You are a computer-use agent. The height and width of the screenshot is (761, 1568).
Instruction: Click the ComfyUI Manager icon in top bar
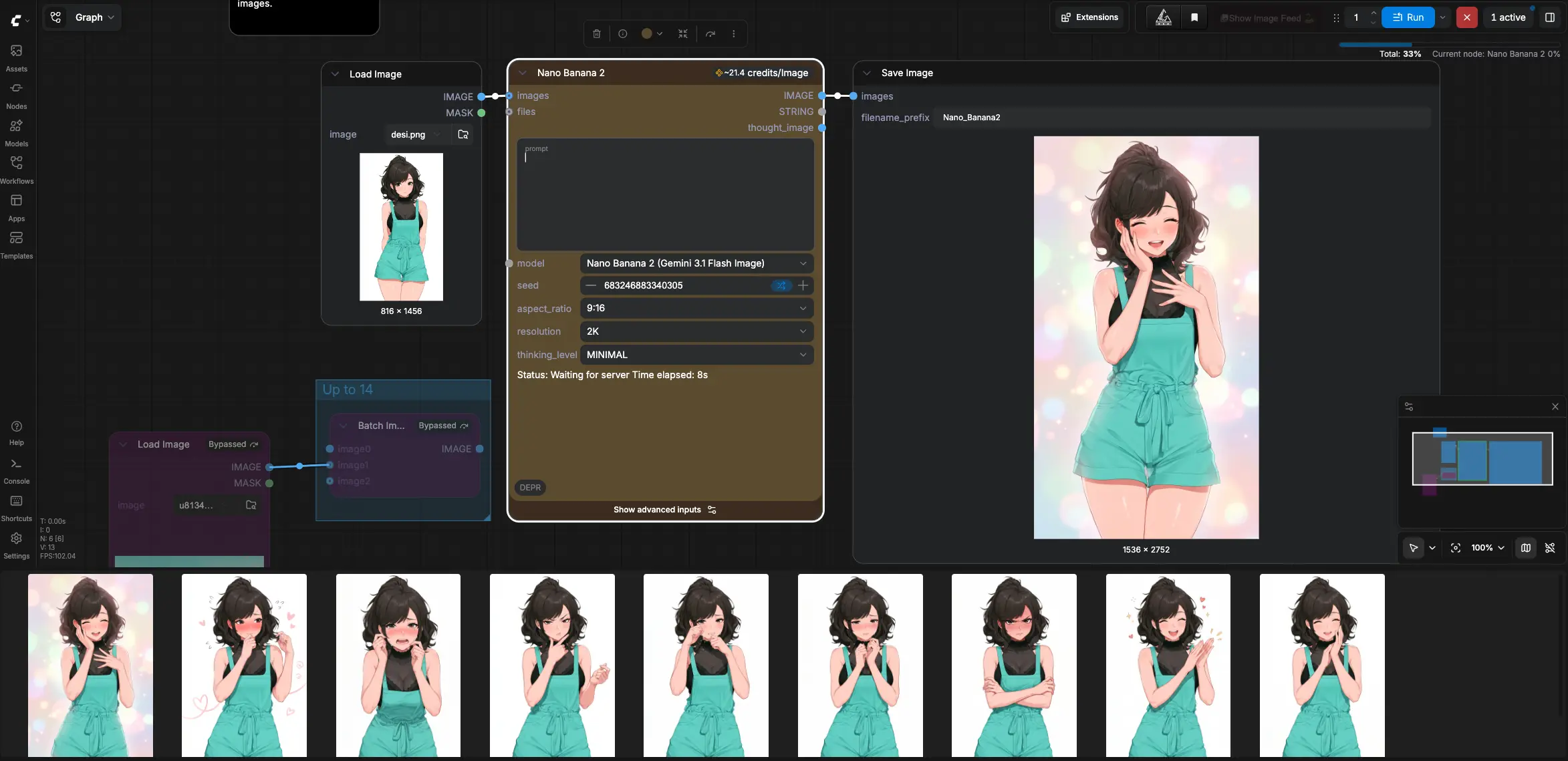pos(1164,17)
